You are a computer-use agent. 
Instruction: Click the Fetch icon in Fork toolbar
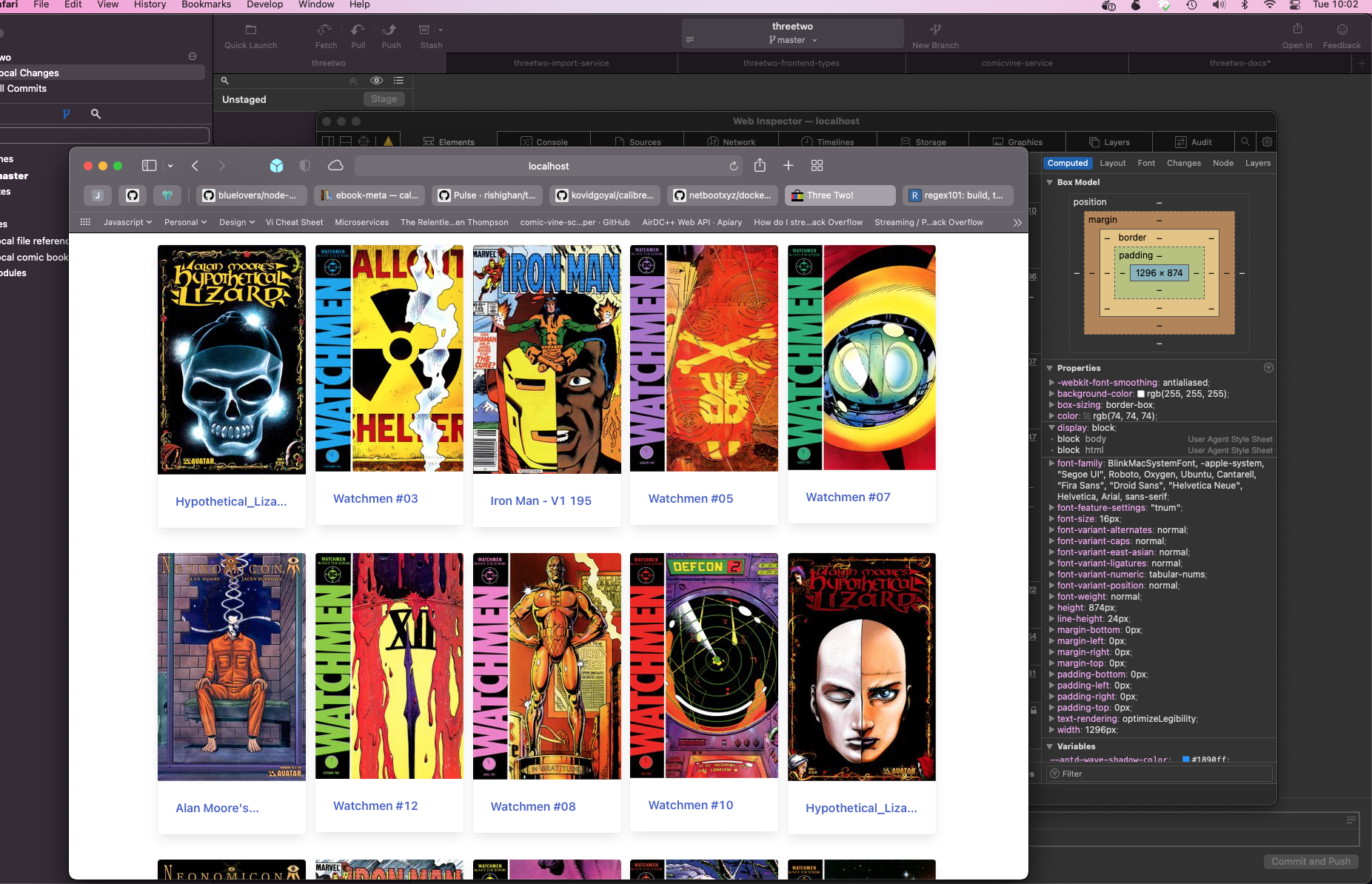click(325, 30)
